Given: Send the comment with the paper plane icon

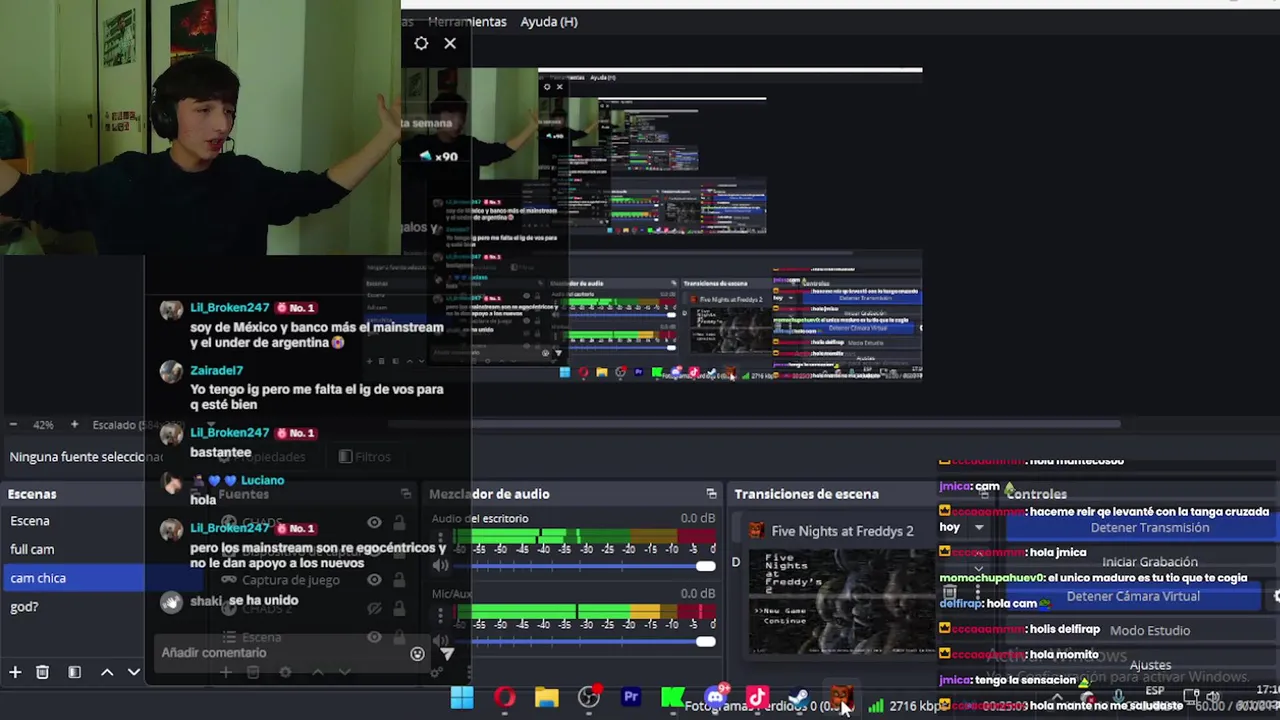Looking at the screenshot, I should pos(447,654).
